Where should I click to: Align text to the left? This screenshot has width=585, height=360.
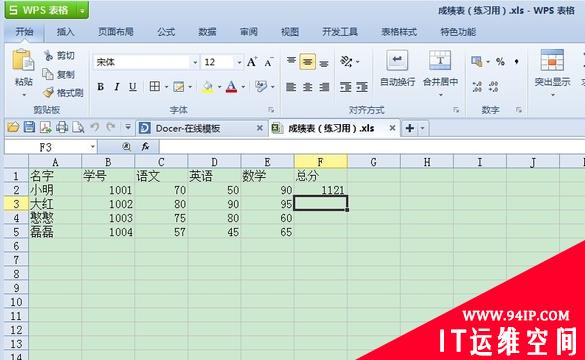click(291, 87)
